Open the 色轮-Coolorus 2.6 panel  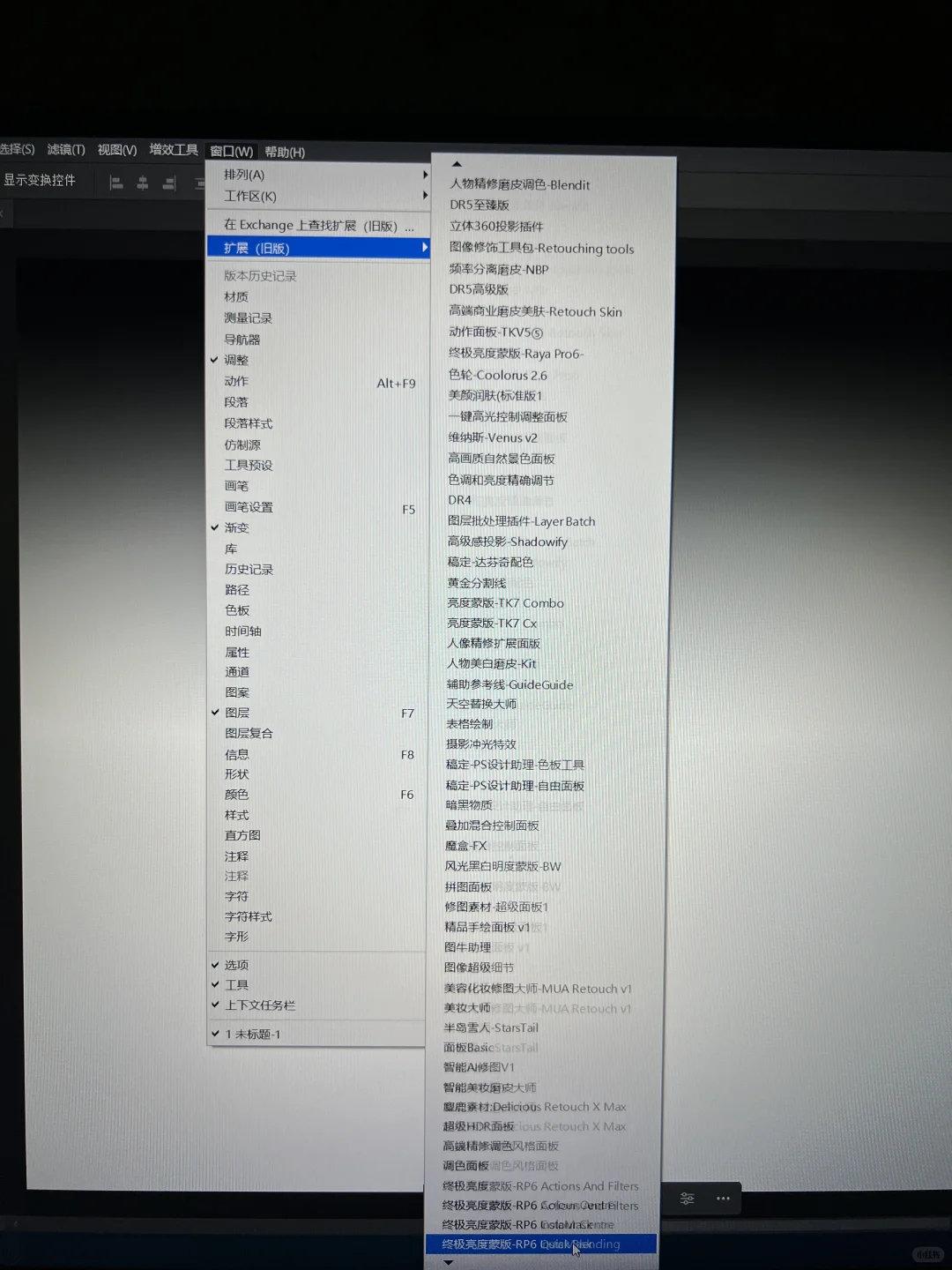point(497,375)
